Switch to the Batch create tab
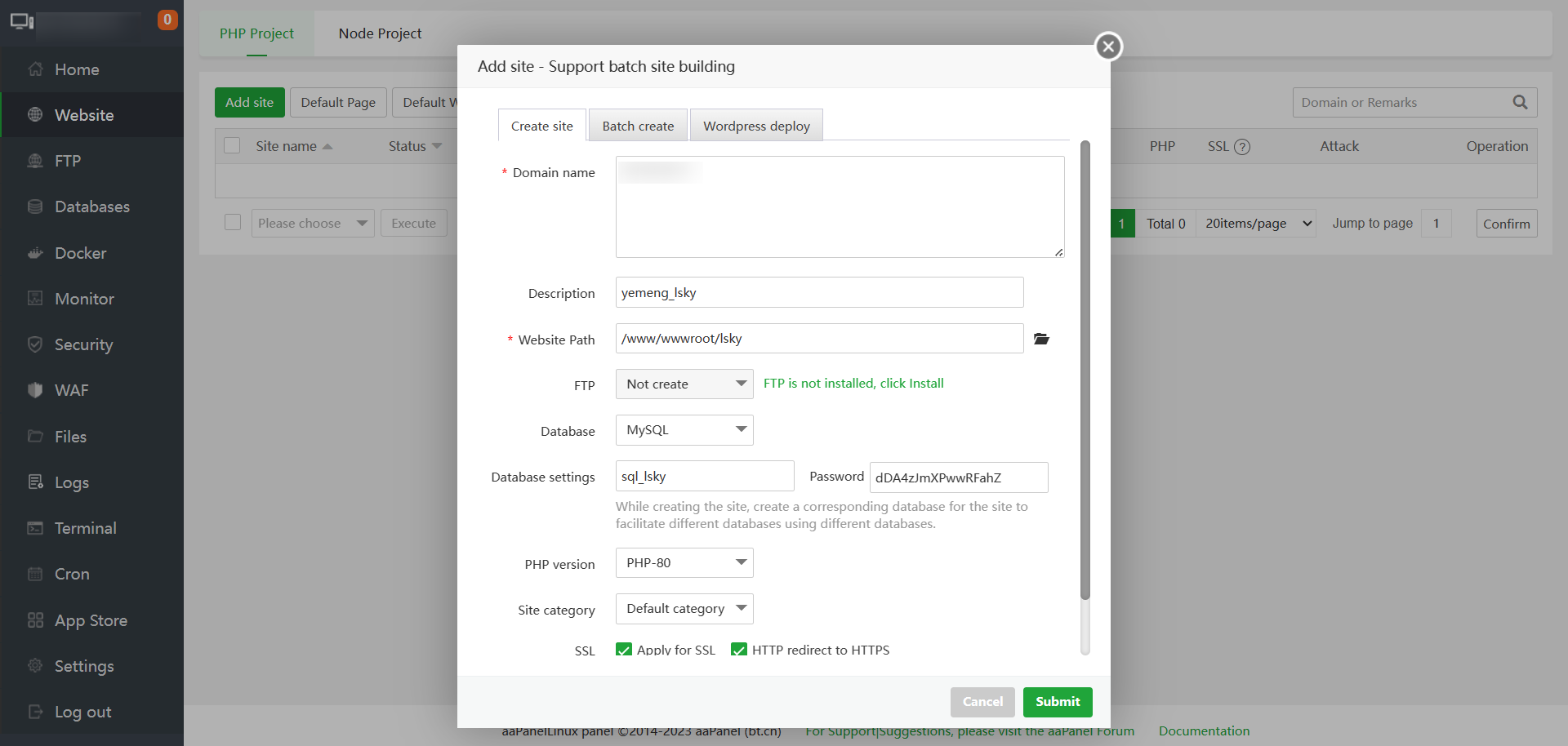Screen dimensions: 1568x746 [x=638, y=126]
